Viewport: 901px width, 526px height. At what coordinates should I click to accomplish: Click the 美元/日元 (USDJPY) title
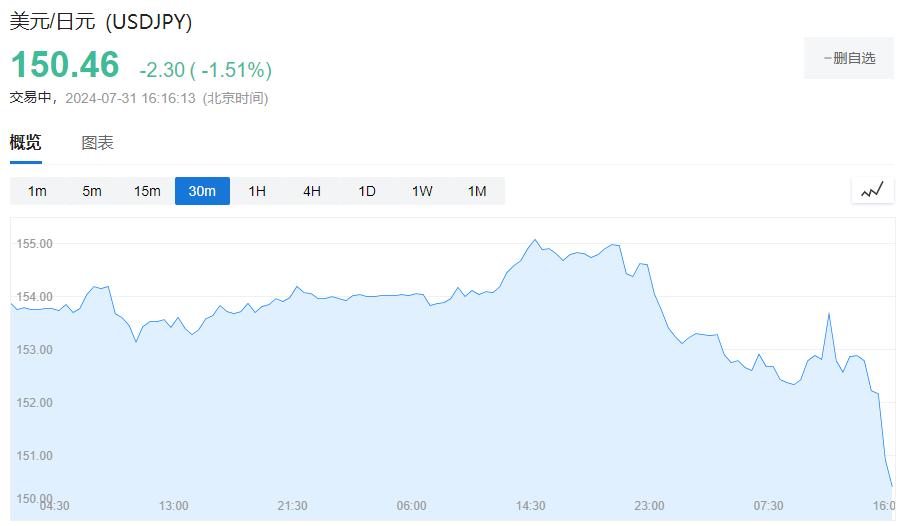pos(101,22)
